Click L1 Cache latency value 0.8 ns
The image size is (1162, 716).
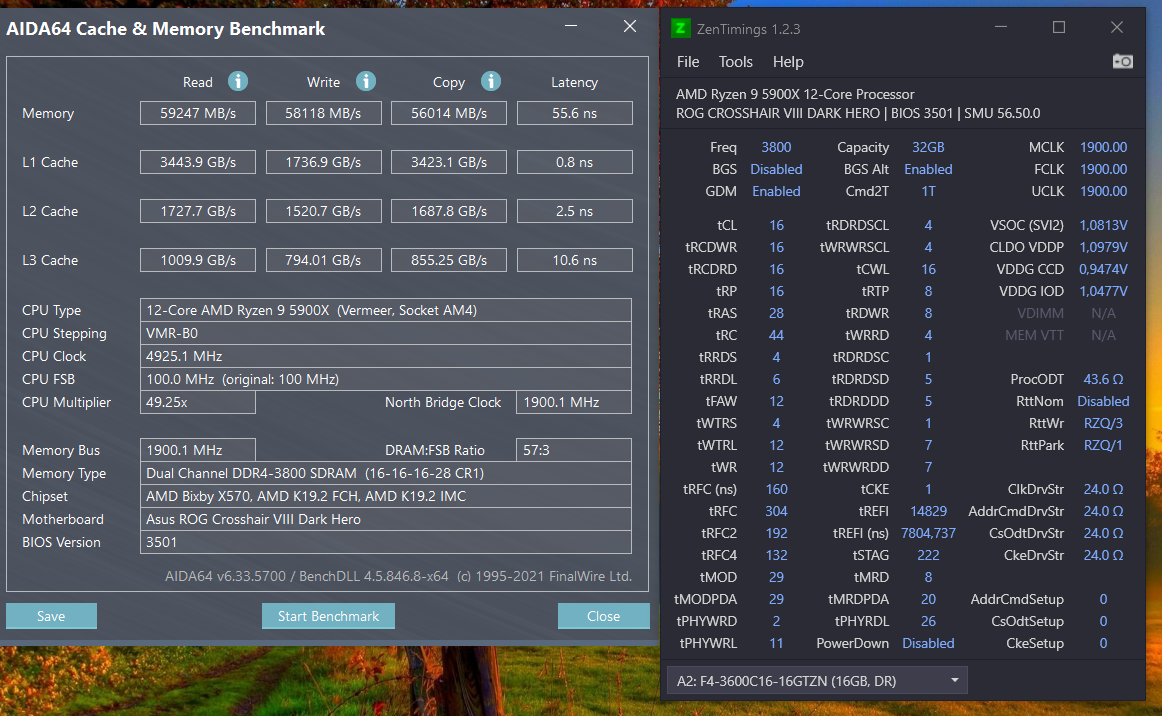pyautogui.click(x=574, y=162)
